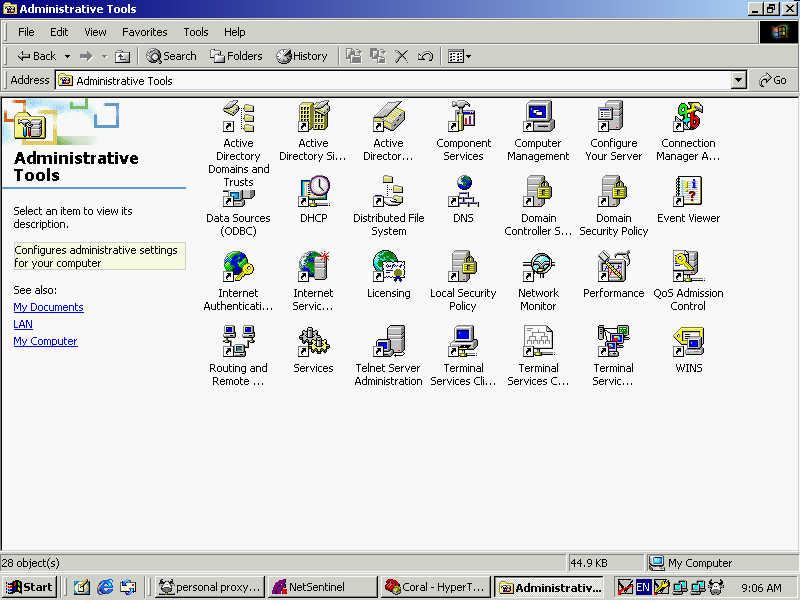The image size is (800, 603).
Task: Open the Event Viewer icon
Action: [x=688, y=193]
